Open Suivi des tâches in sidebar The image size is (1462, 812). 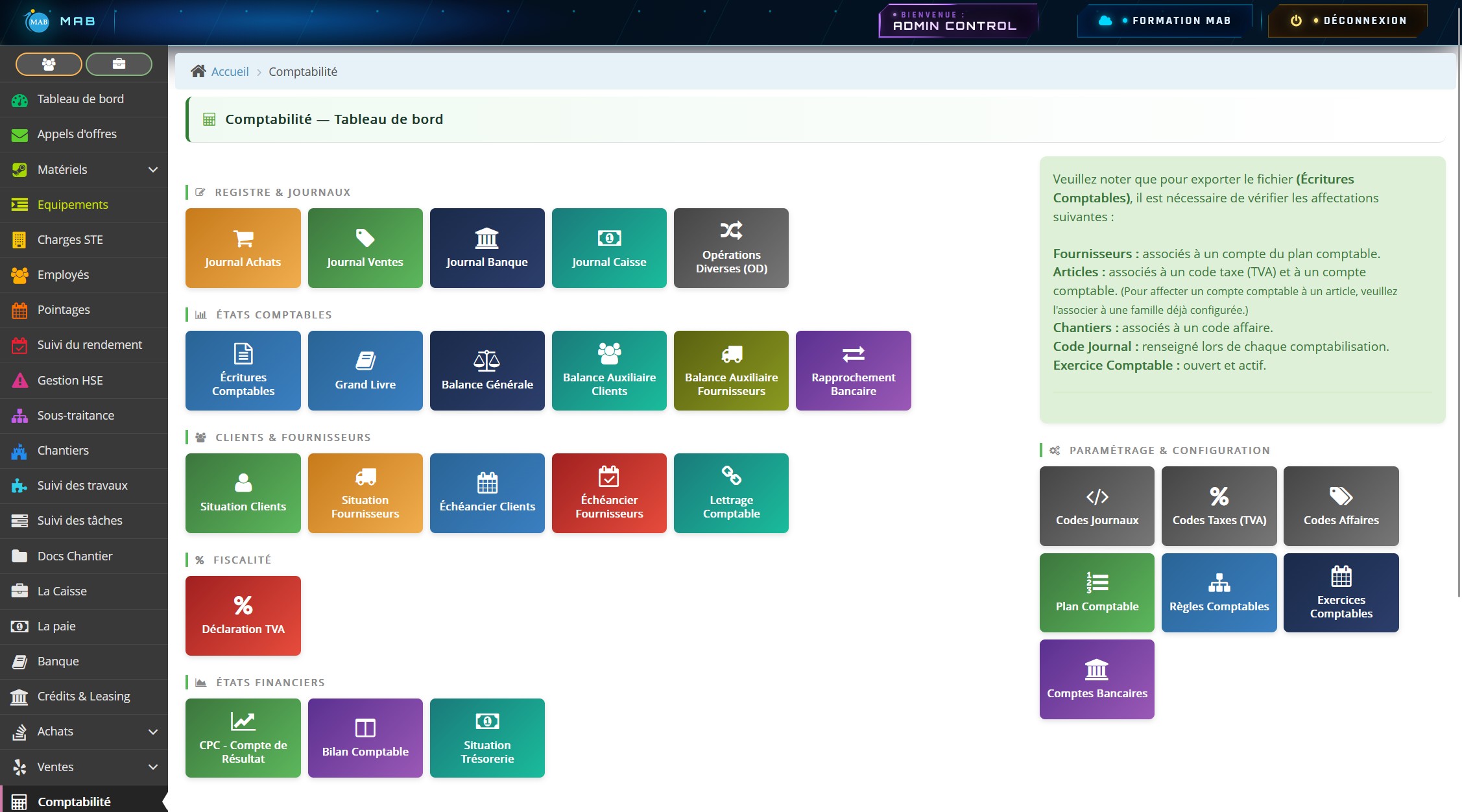[x=84, y=521]
